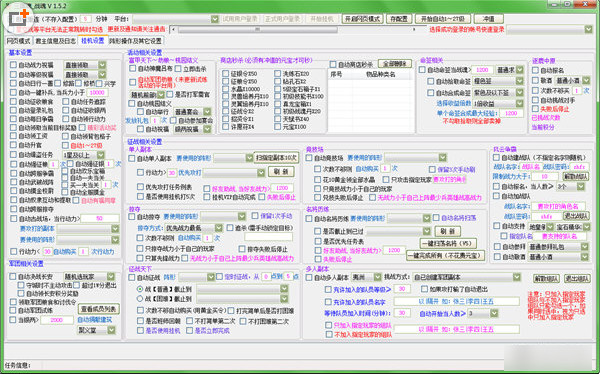Click the 单个命签合成最大经验 1200 field

[x=511, y=113]
